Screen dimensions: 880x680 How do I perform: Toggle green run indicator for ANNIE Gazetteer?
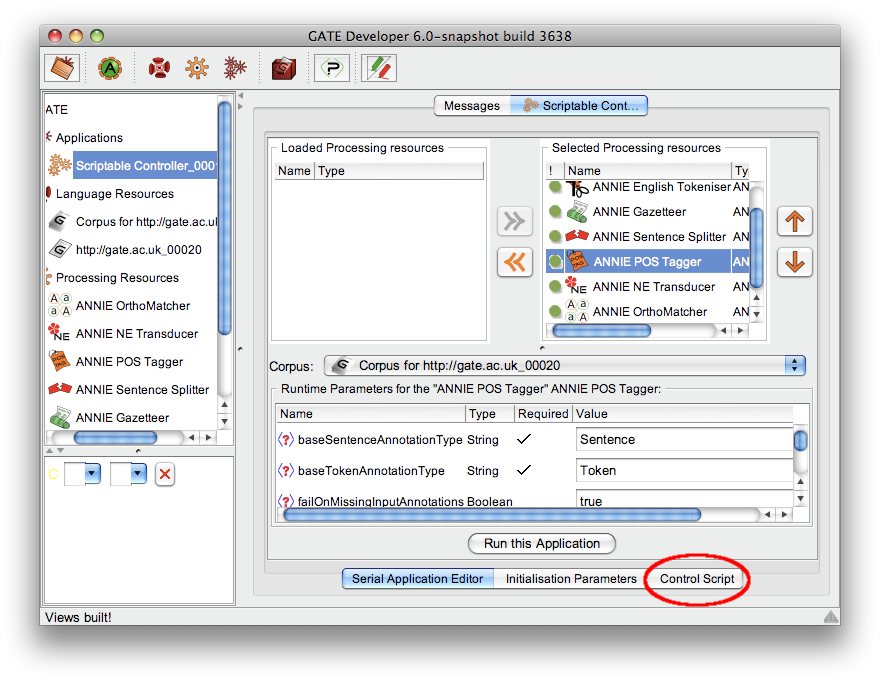(x=555, y=212)
